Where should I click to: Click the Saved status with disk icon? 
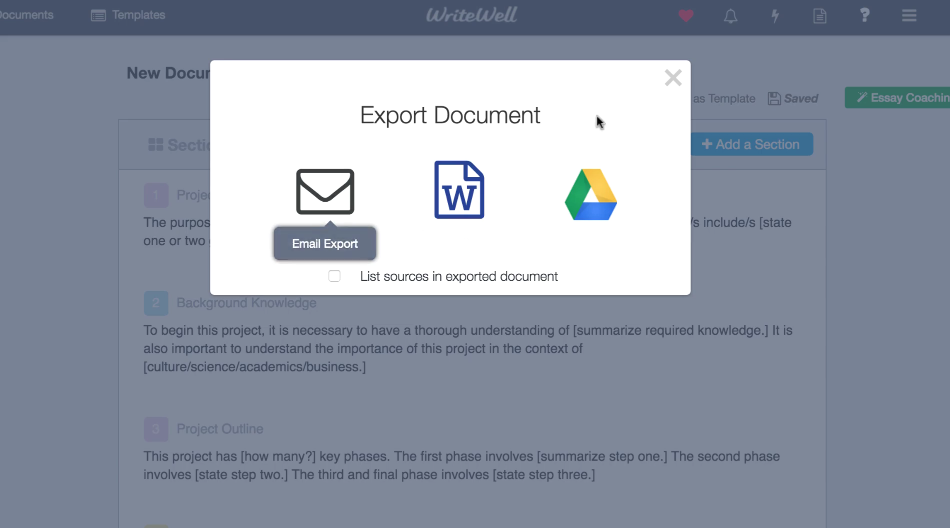click(x=792, y=98)
